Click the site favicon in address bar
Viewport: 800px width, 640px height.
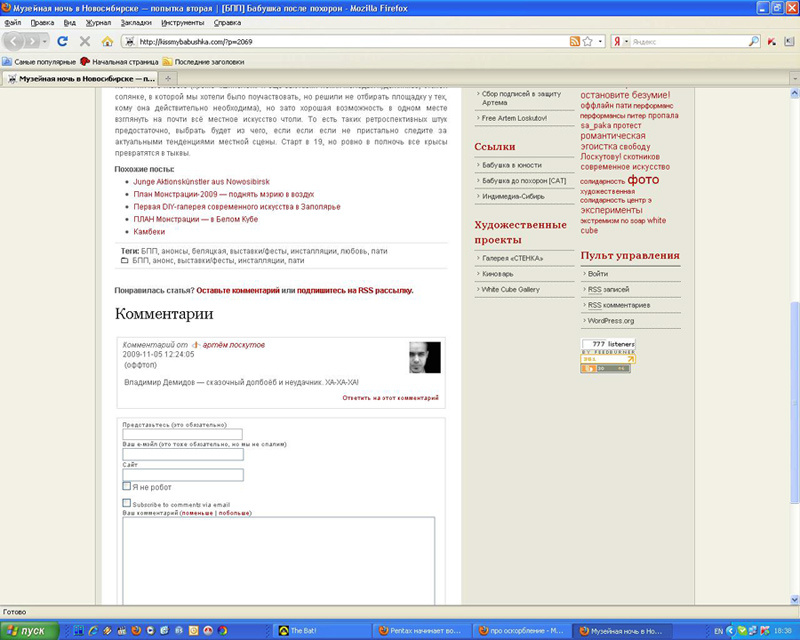(x=130, y=41)
